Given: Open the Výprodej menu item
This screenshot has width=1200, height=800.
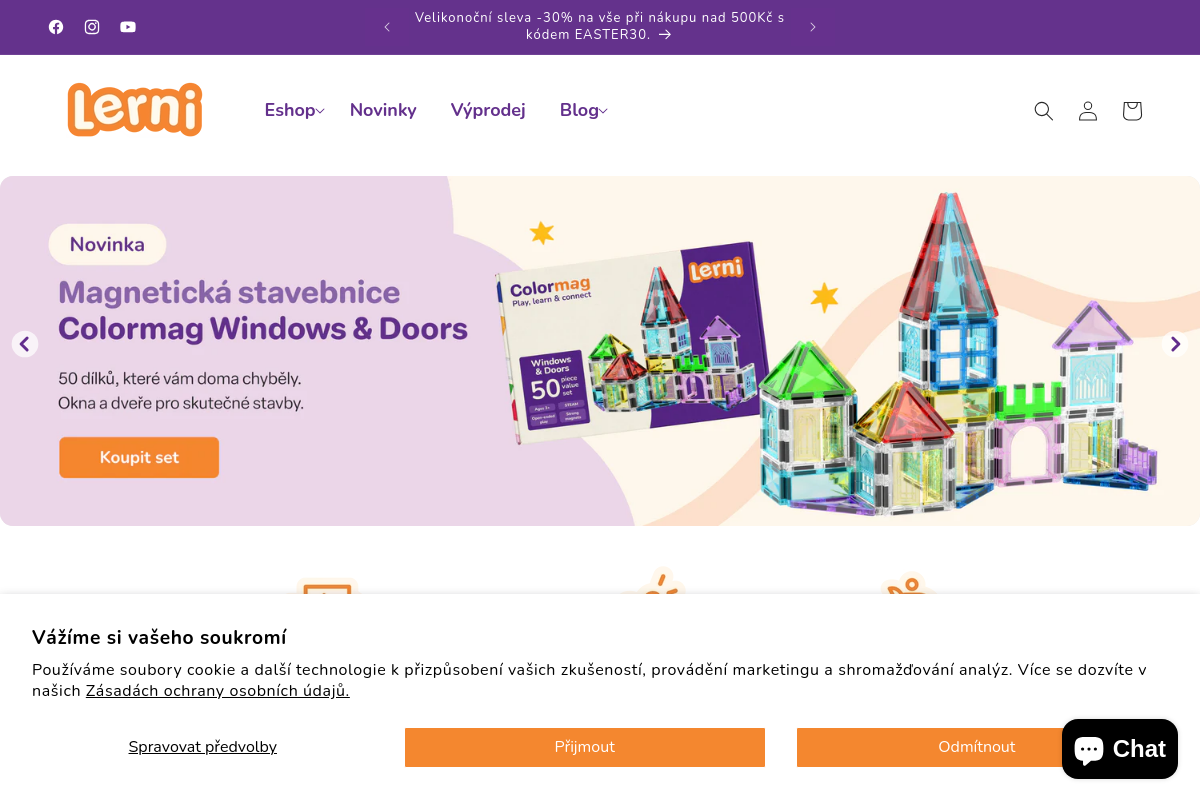Looking at the screenshot, I should point(488,110).
